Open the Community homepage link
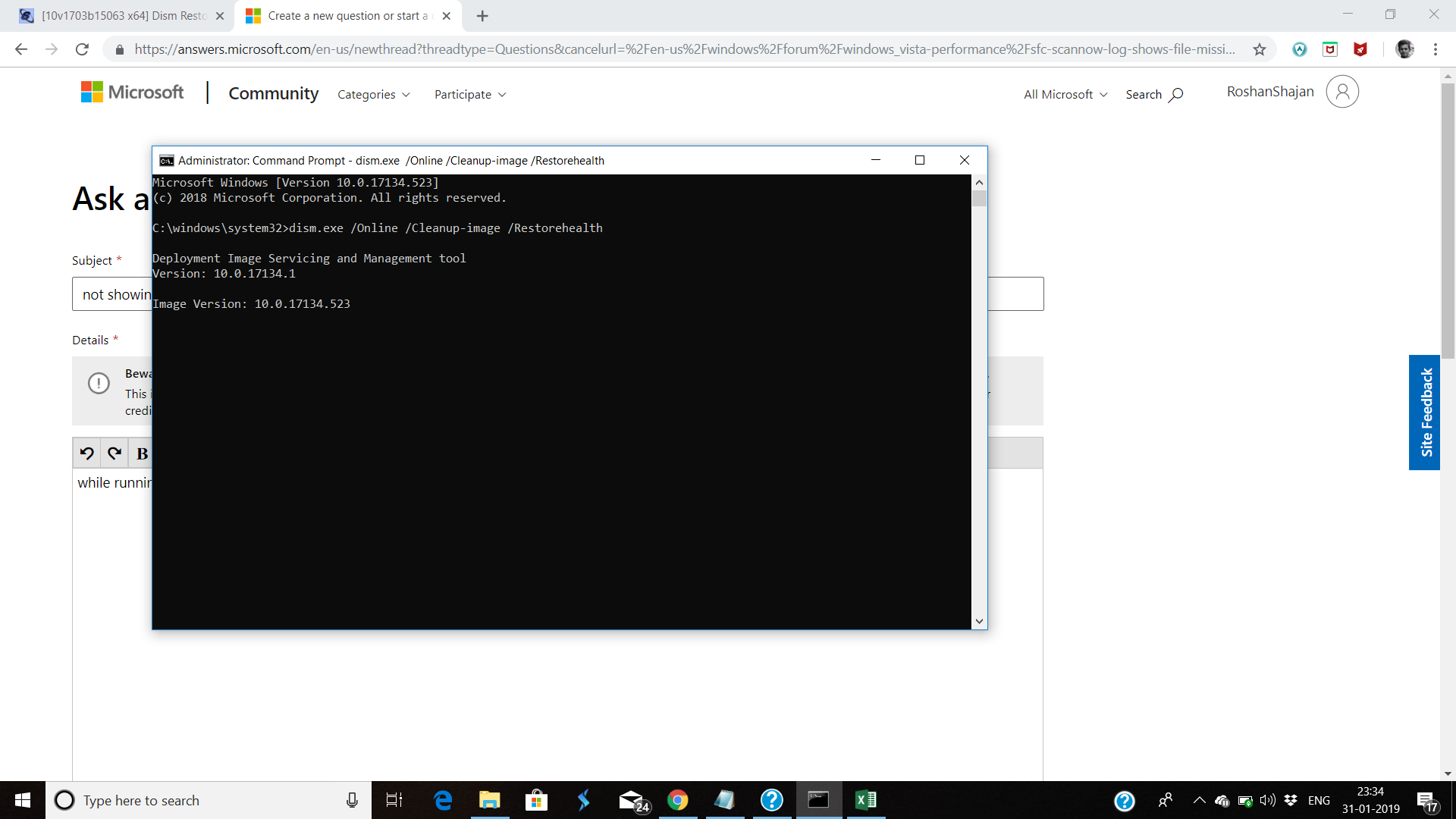Image resolution: width=1456 pixels, height=819 pixels. click(273, 93)
